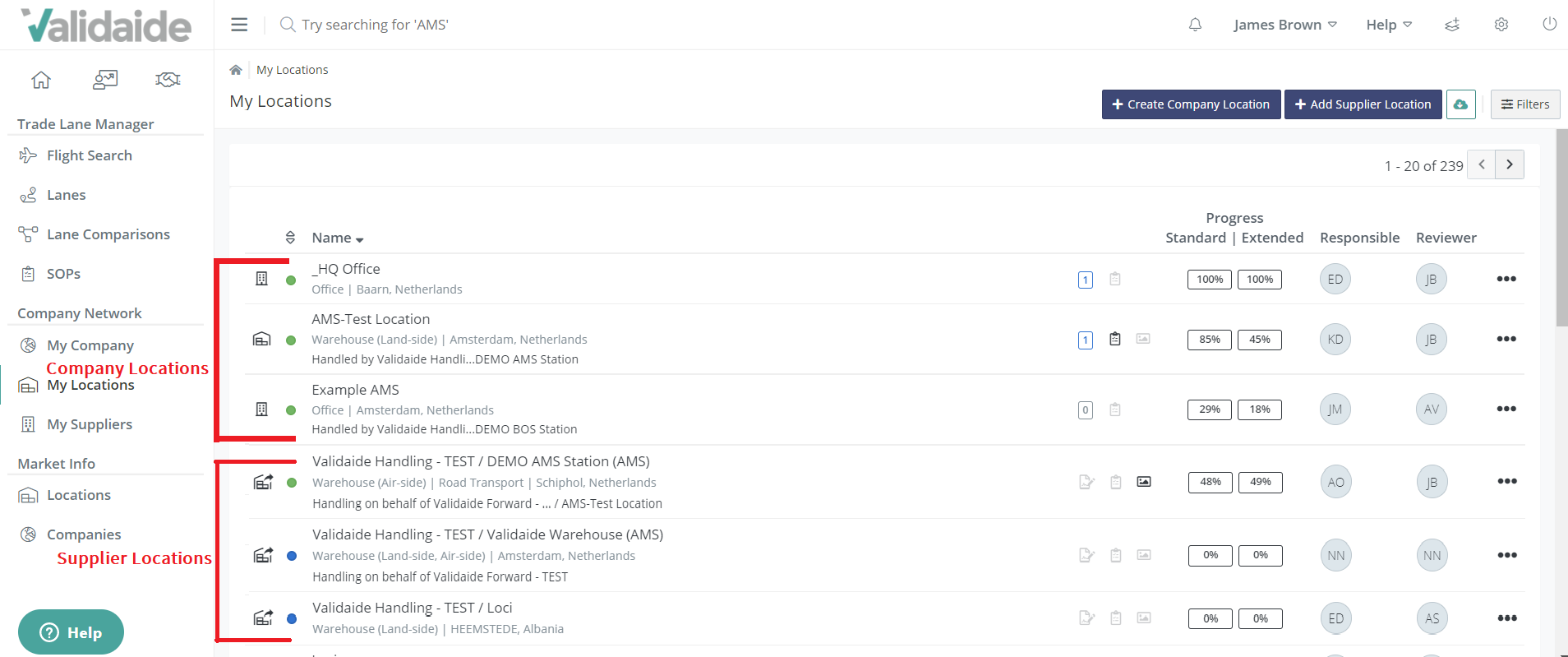Select Flight Search in the sidebar
The image size is (1568, 657).
coord(89,155)
